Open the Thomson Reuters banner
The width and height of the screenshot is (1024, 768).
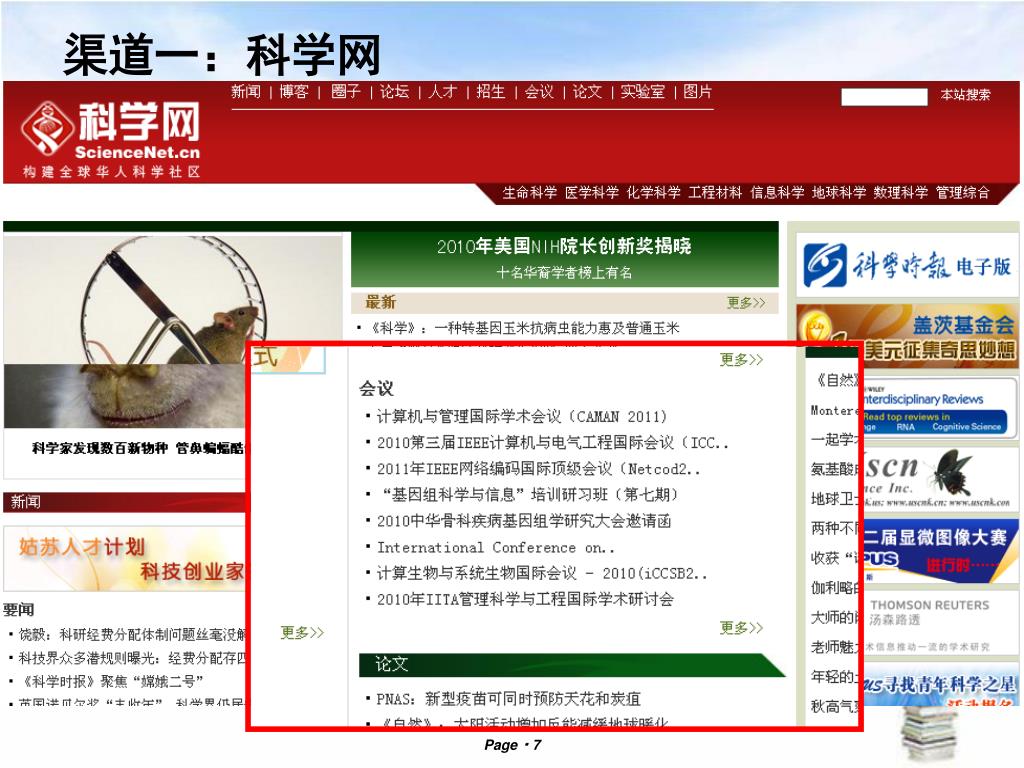940,623
